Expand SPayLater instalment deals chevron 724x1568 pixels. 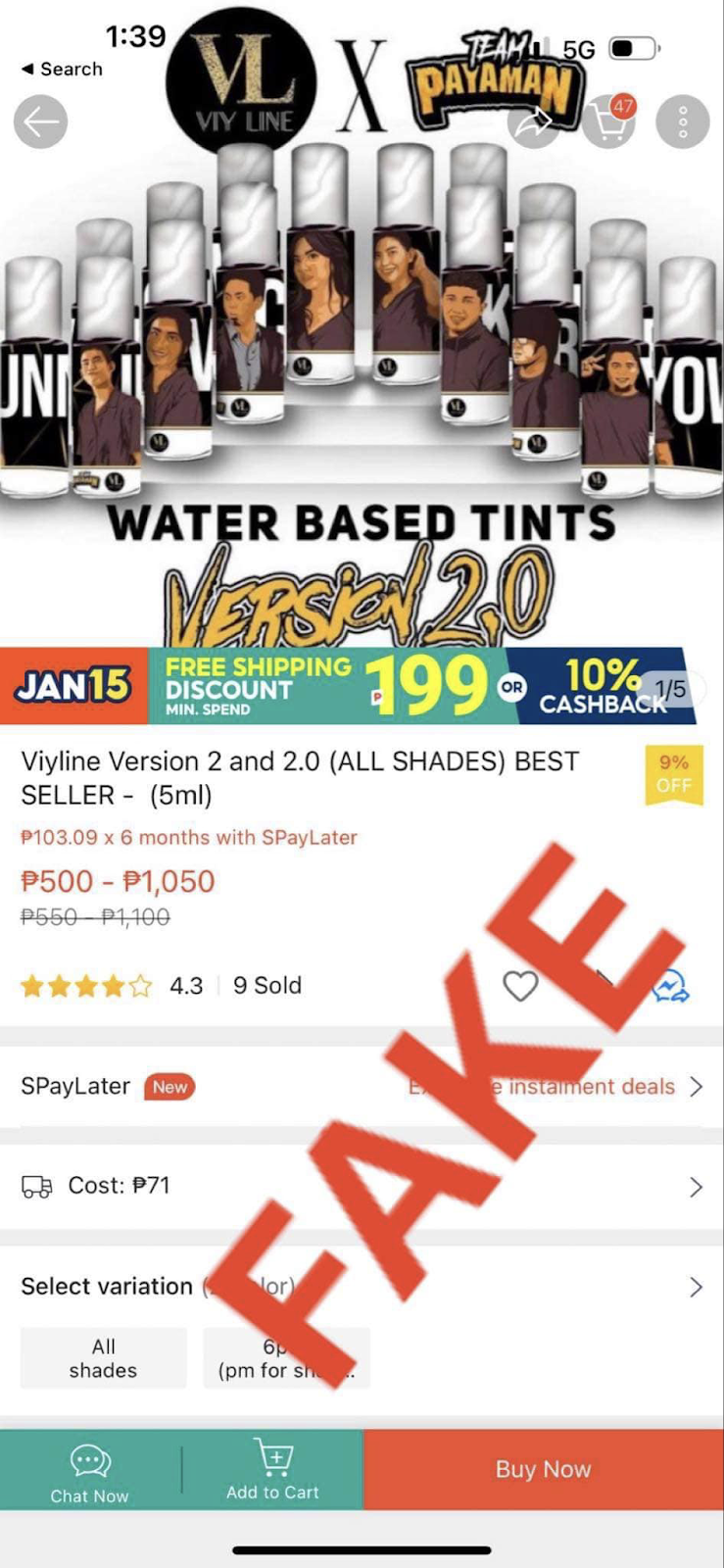click(x=696, y=1087)
